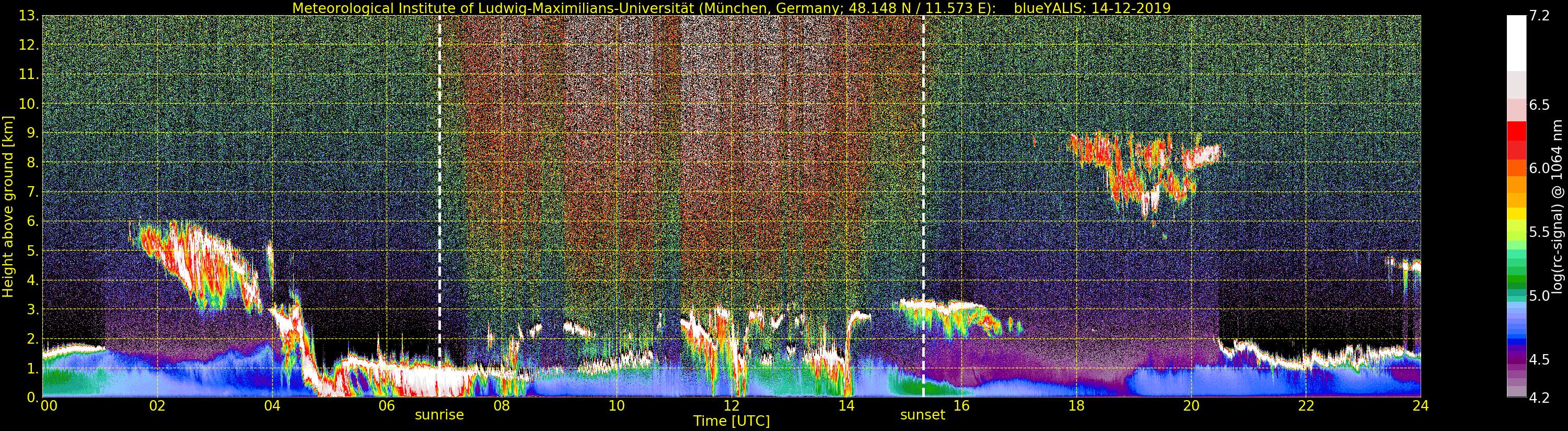Viewport: 1568px width, 431px height.
Task: Click the y-axis tick label '4.'
Action: [32, 280]
